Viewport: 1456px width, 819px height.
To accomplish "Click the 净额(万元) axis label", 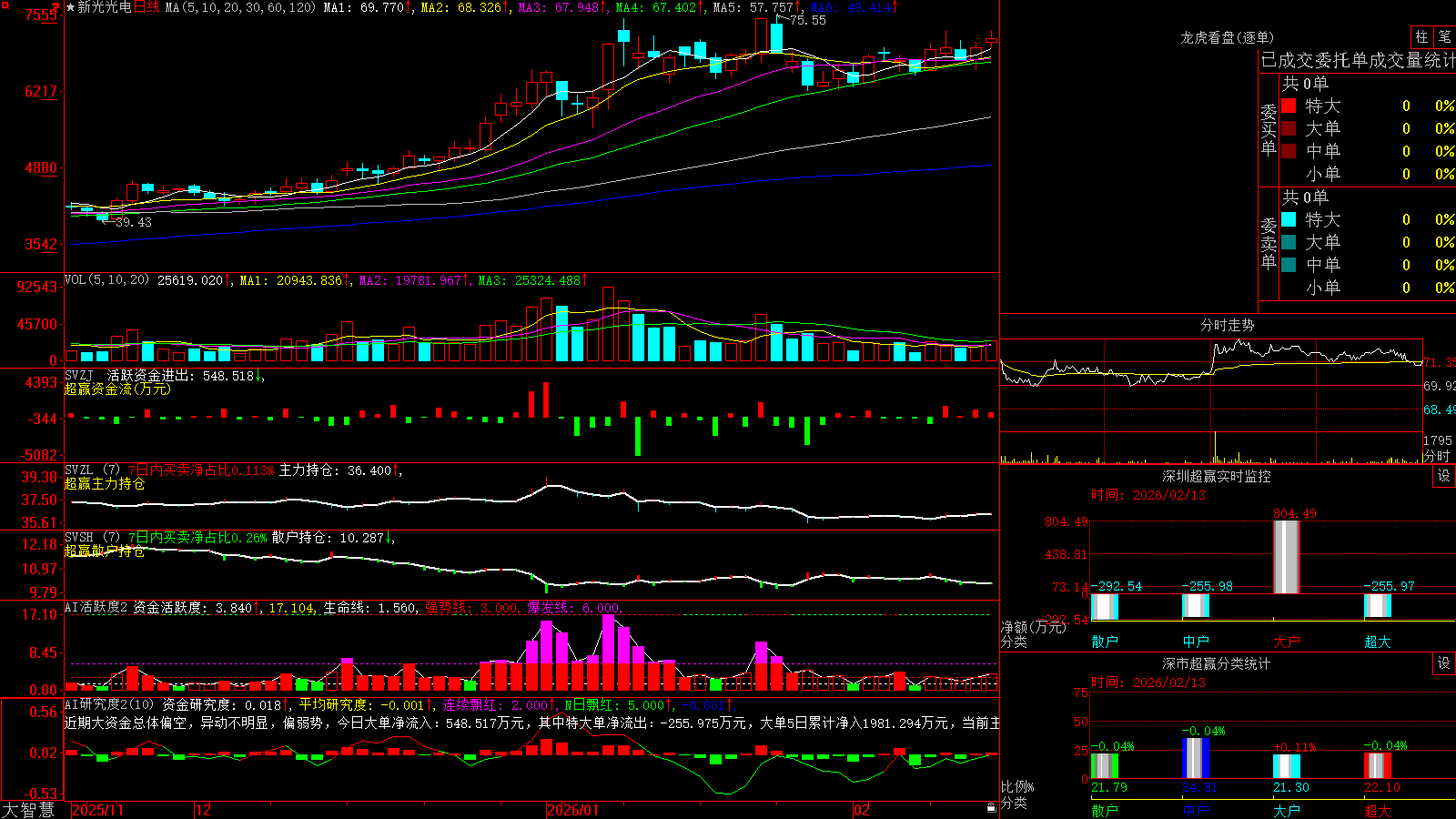I will click(x=1032, y=627).
